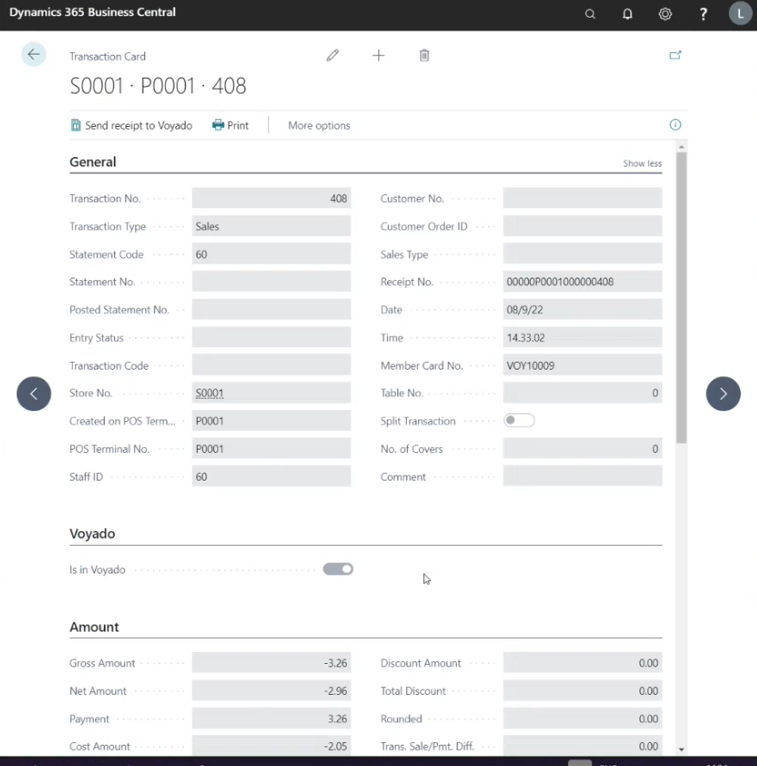Go to the next record arrow
This screenshot has height=766, width=757.
click(723, 394)
